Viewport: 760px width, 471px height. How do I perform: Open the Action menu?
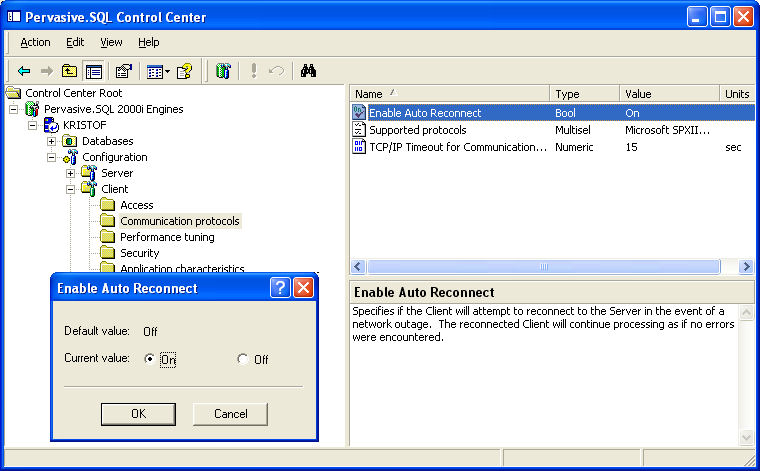(35, 42)
